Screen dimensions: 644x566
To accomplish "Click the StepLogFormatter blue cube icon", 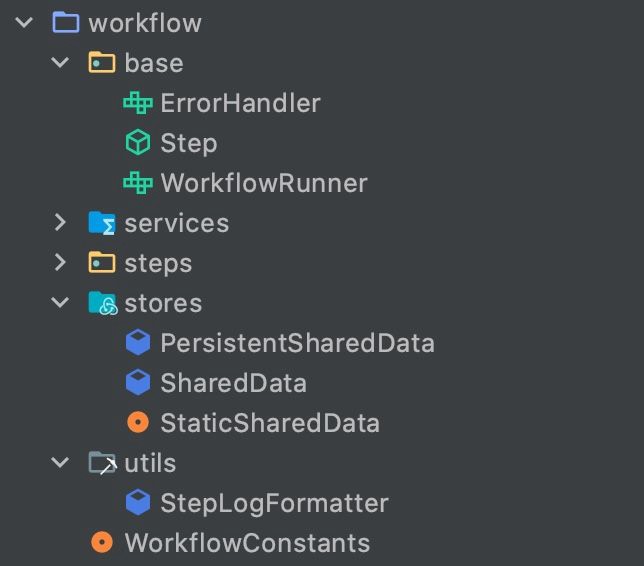I will pos(138,502).
